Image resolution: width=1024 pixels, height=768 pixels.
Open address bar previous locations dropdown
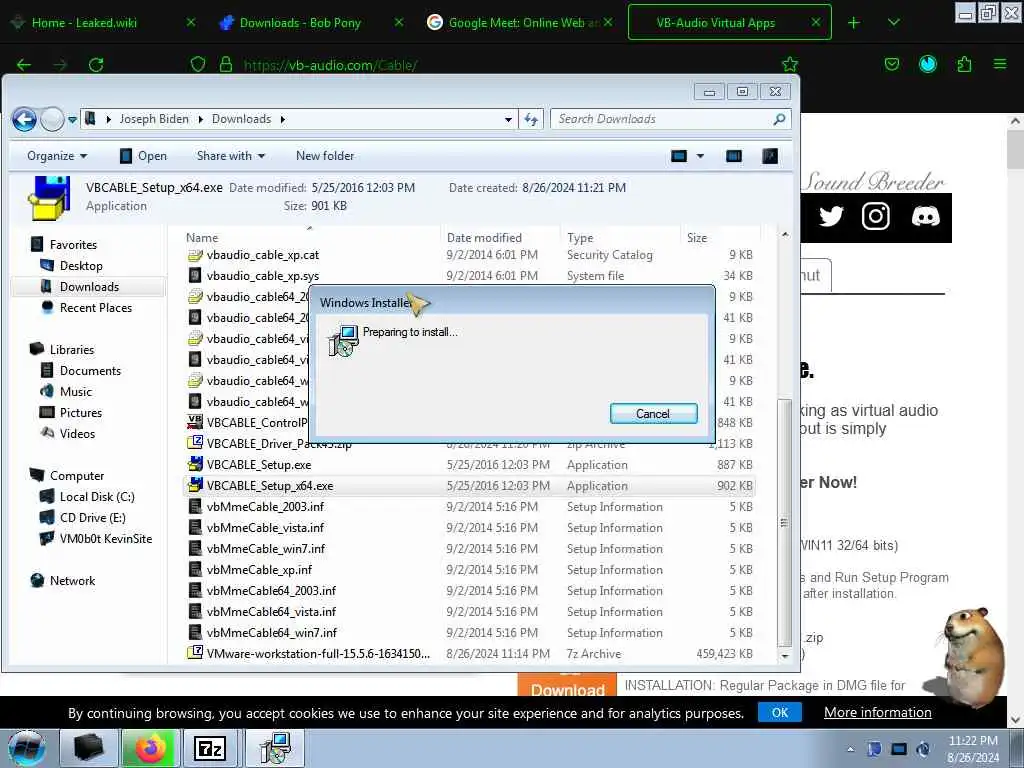[x=508, y=120]
